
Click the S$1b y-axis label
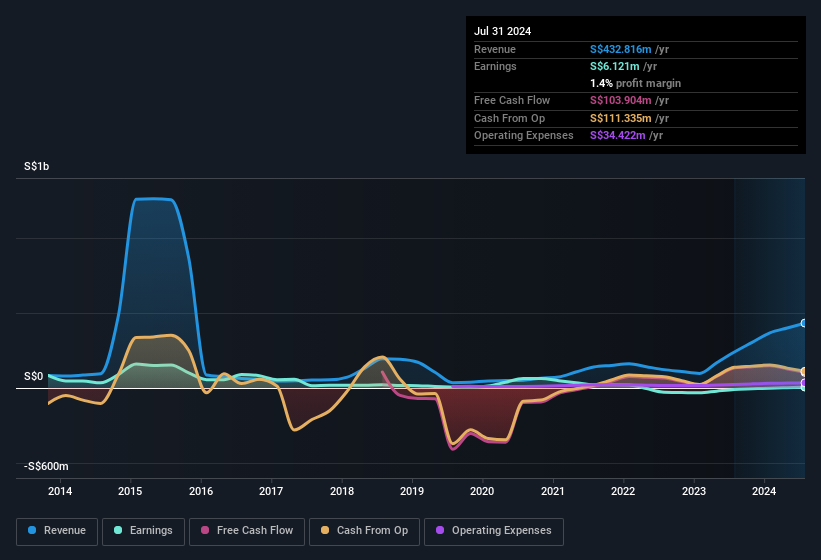click(37, 166)
